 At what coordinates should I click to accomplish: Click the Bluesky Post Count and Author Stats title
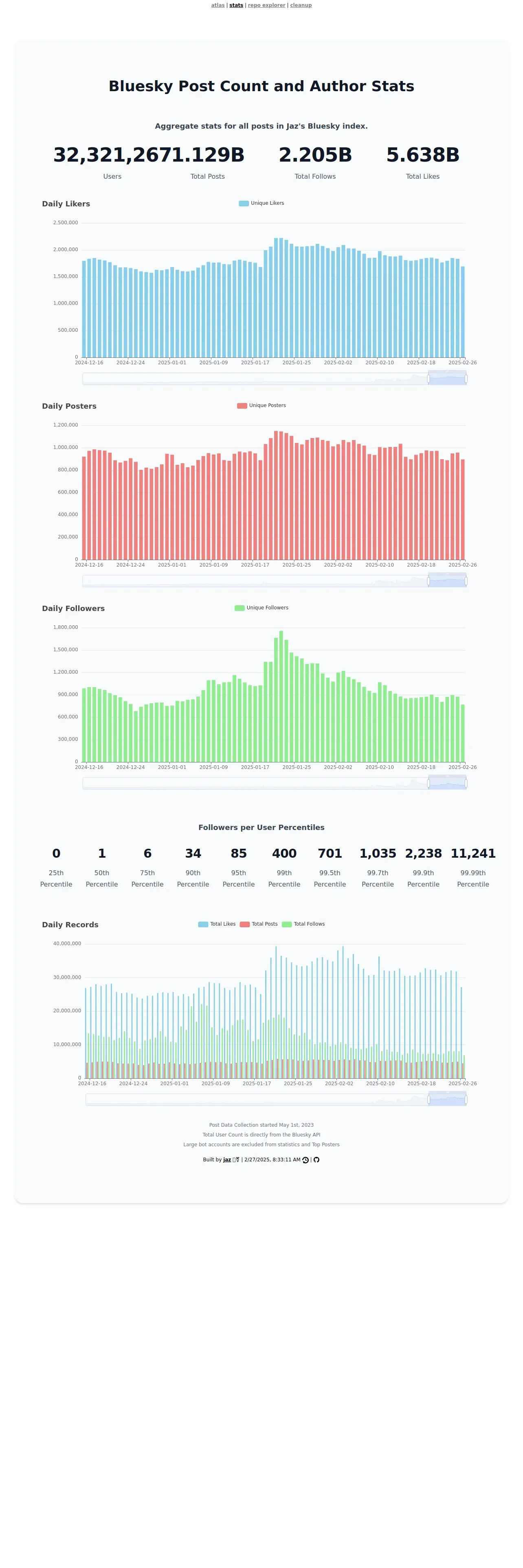click(261, 86)
